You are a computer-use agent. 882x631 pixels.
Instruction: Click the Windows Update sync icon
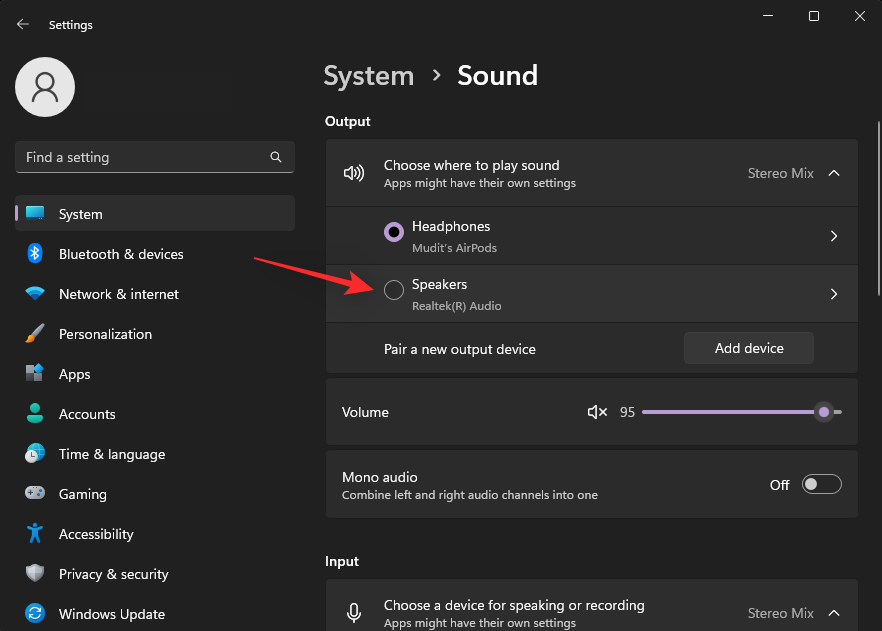(35, 614)
